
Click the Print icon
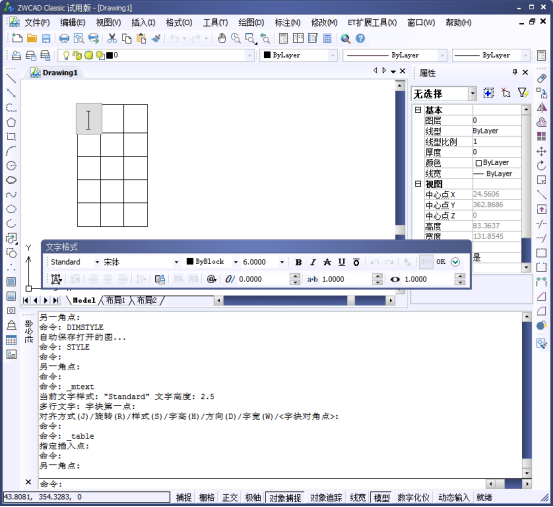coord(64,38)
